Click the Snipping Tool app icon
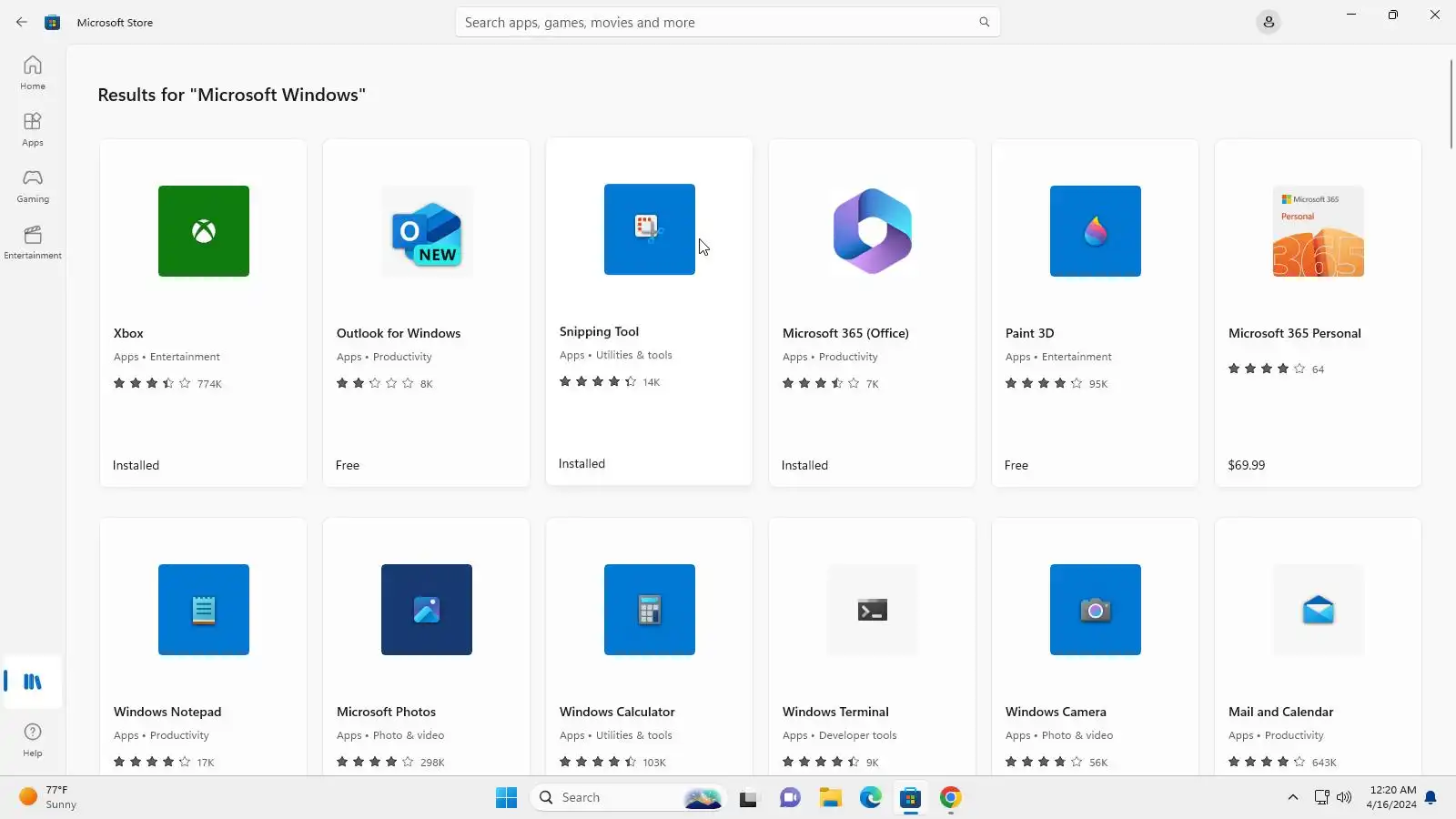The image size is (1456, 819). coord(650,229)
